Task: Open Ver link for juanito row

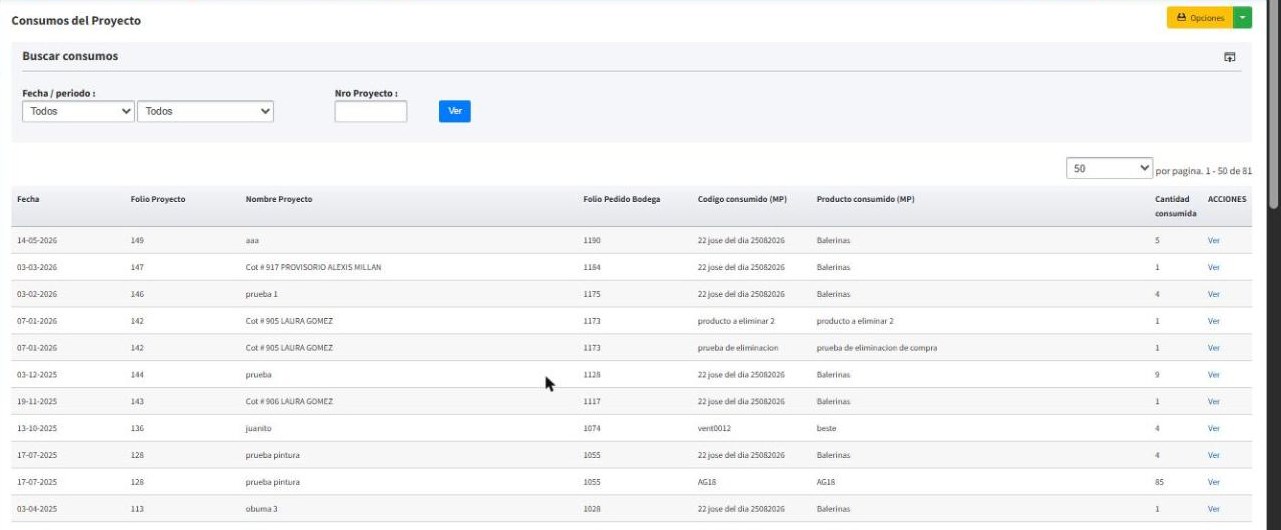Action: click(x=1214, y=428)
